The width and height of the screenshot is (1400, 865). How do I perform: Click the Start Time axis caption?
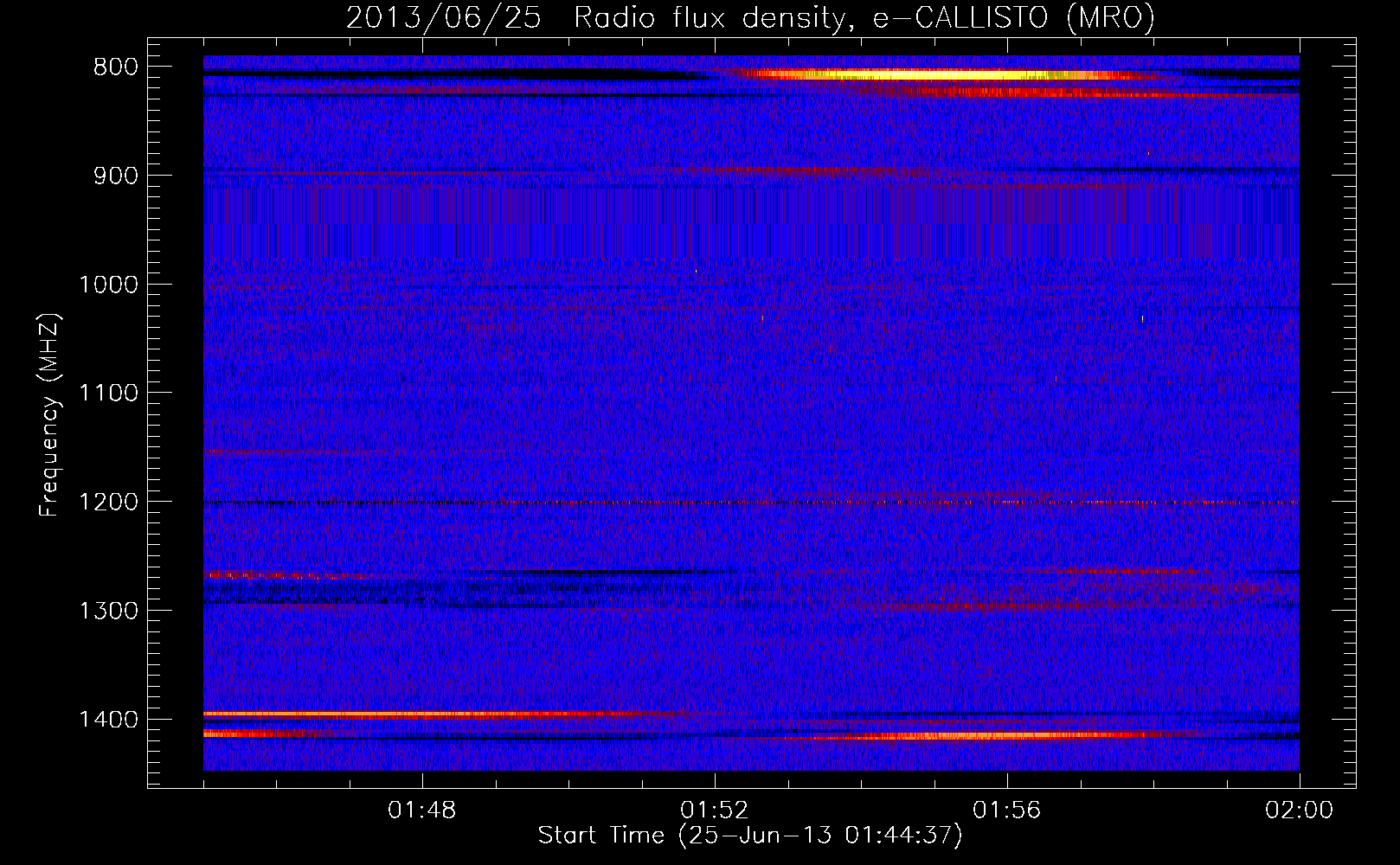pos(750,836)
